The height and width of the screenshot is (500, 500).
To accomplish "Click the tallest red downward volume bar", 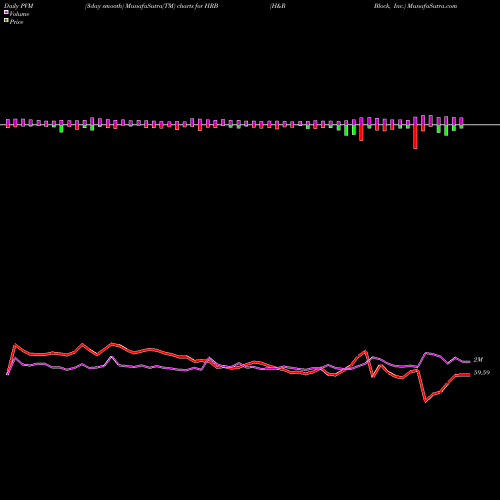I will pyautogui.click(x=415, y=137).
